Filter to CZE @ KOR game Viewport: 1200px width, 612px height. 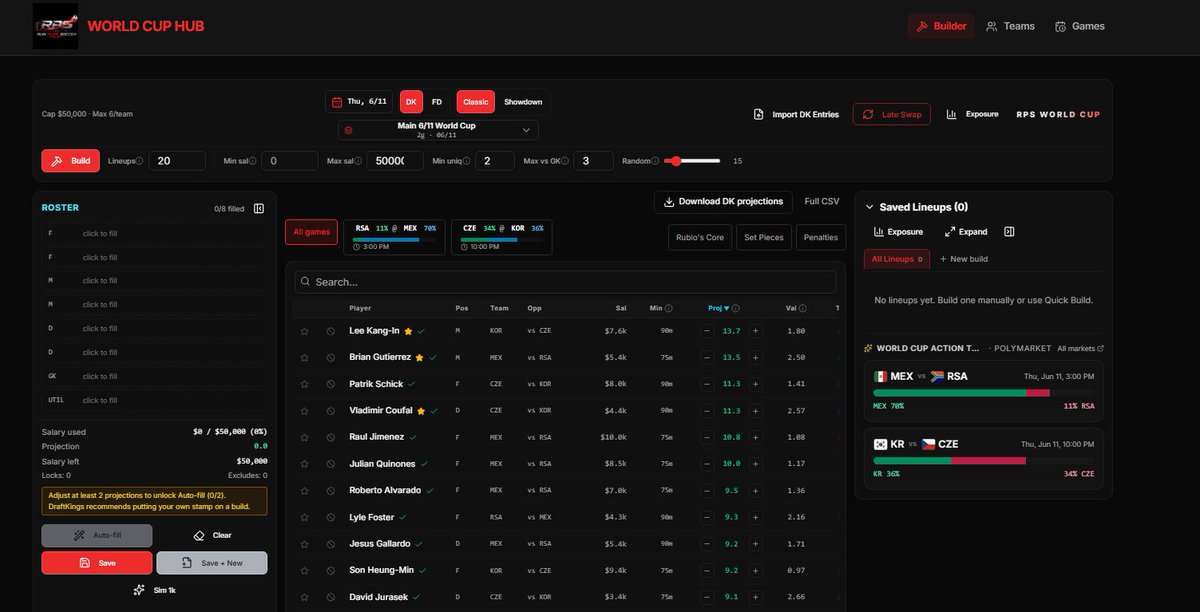coord(501,237)
